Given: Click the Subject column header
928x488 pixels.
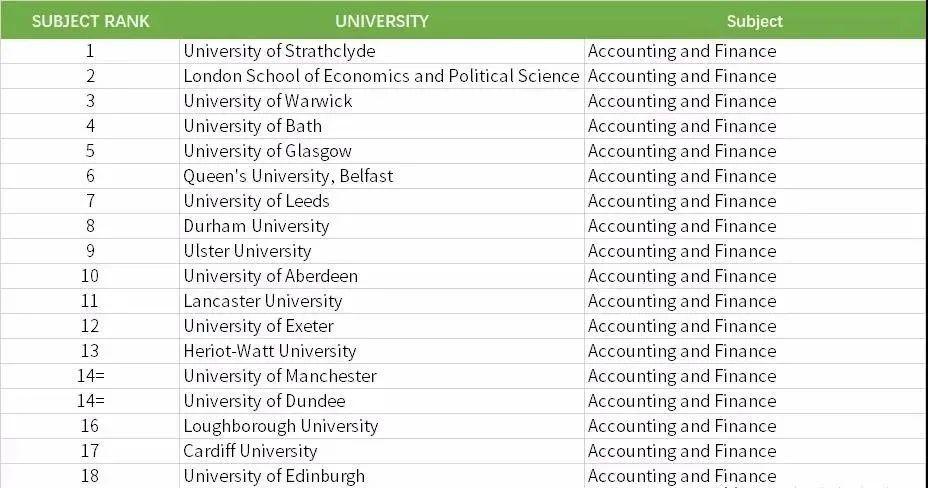Looking at the screenshot, I should point(754,21).
